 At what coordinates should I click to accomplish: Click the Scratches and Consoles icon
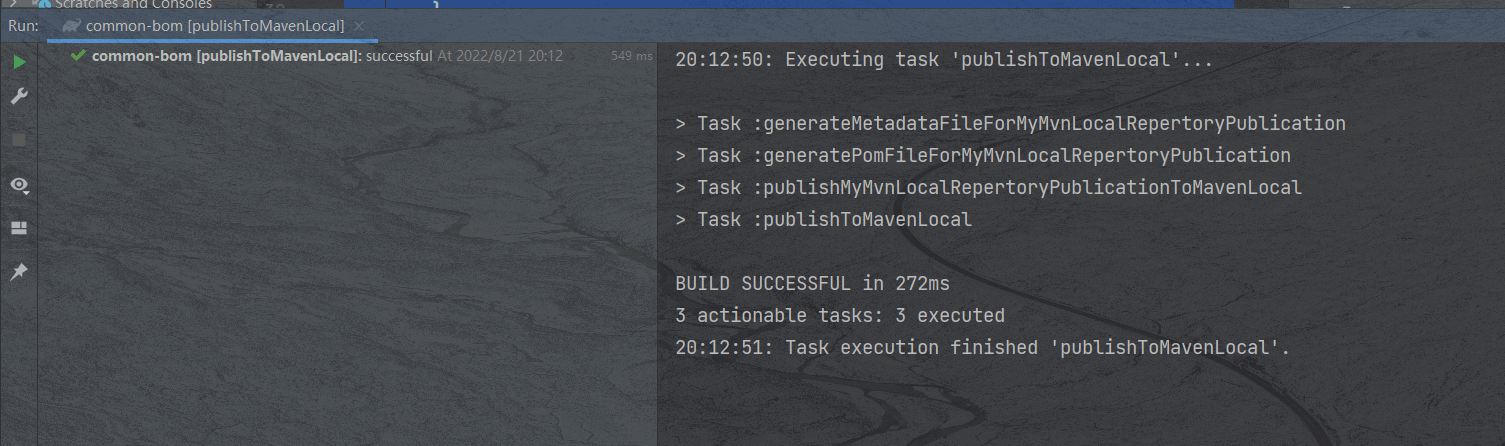(44, 4)
